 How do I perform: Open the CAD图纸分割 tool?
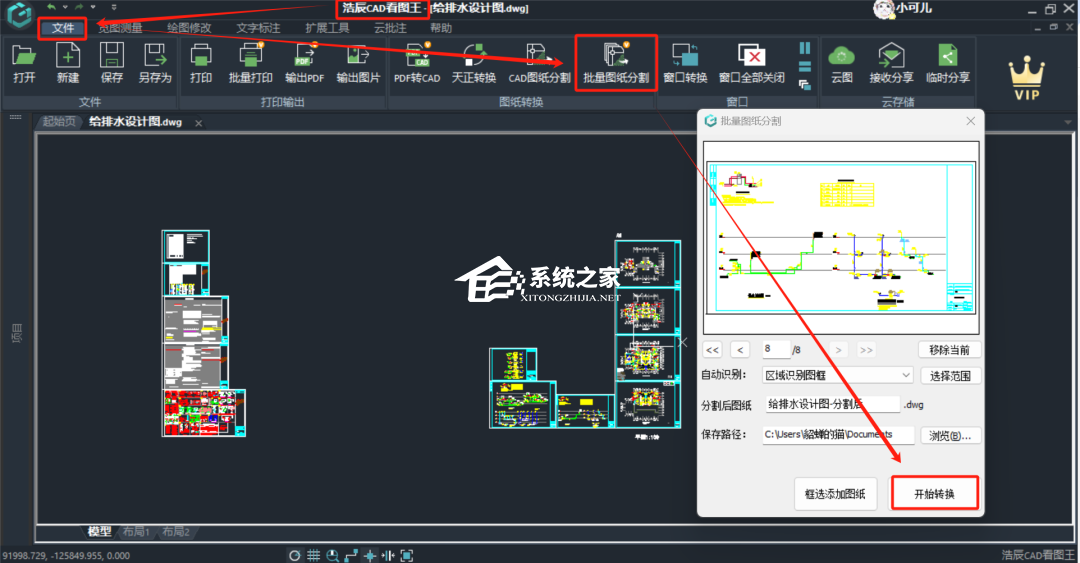[x=539, y=63]
